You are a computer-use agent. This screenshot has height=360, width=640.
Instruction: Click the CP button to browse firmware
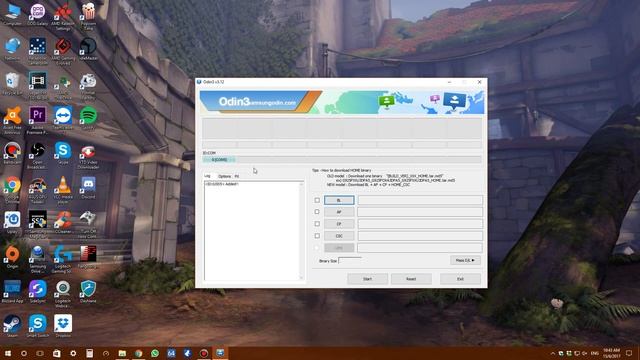pos(339,224)
